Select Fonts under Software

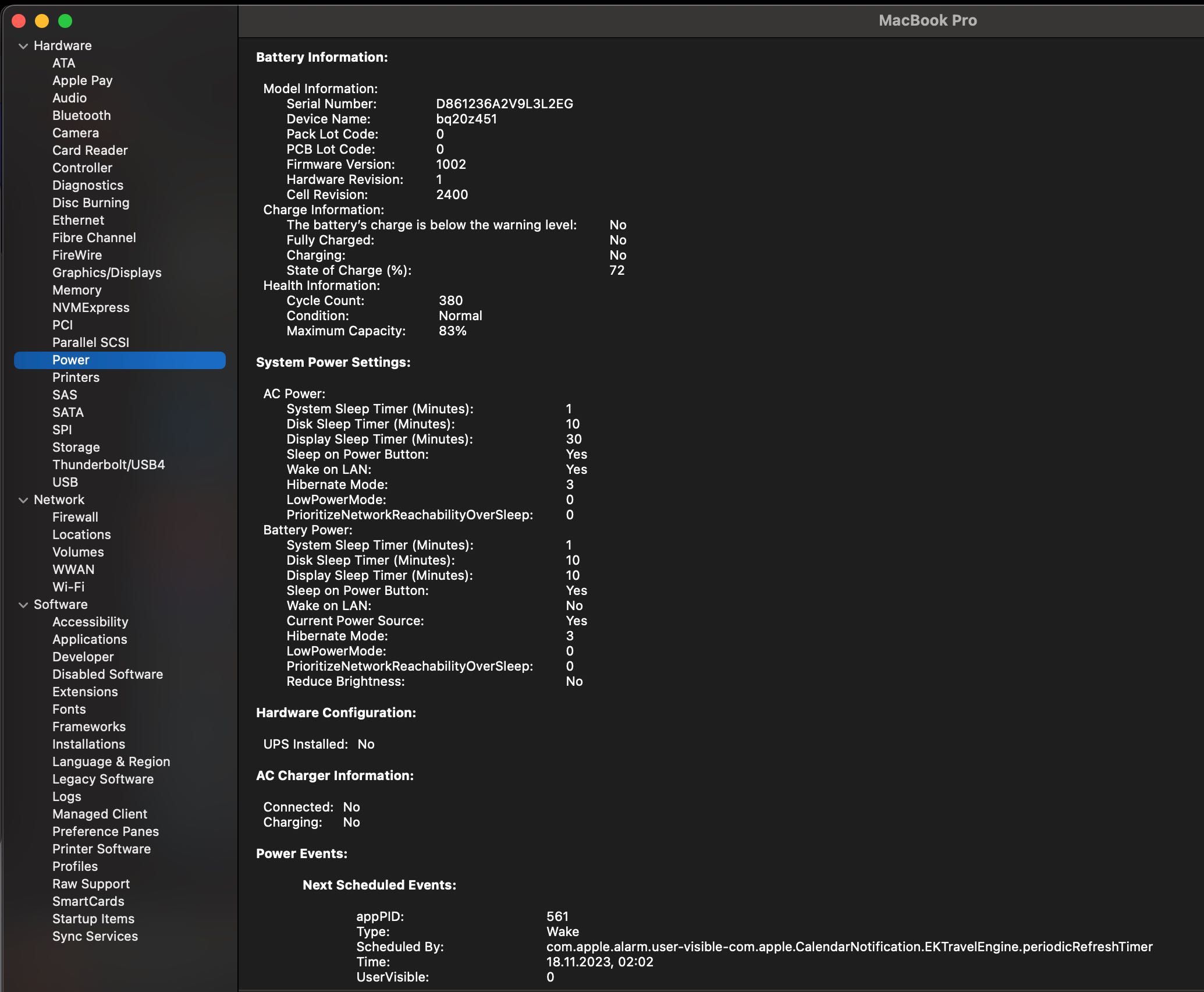point(69,709)
